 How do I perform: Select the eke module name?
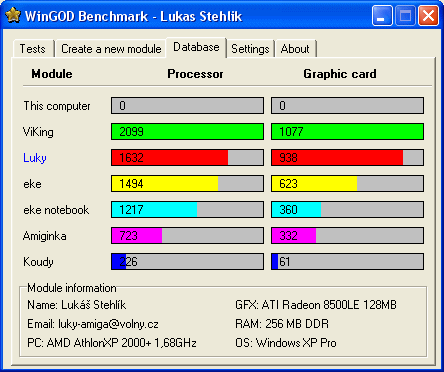32,184
